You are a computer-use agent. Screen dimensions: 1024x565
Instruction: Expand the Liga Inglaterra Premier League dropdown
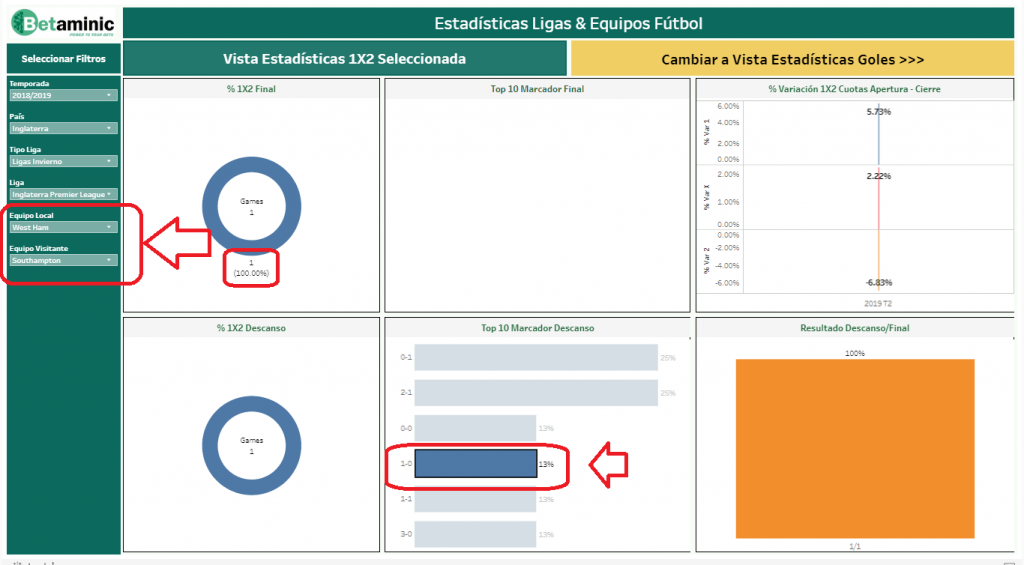pyautogui.click(x=63, y=194)
